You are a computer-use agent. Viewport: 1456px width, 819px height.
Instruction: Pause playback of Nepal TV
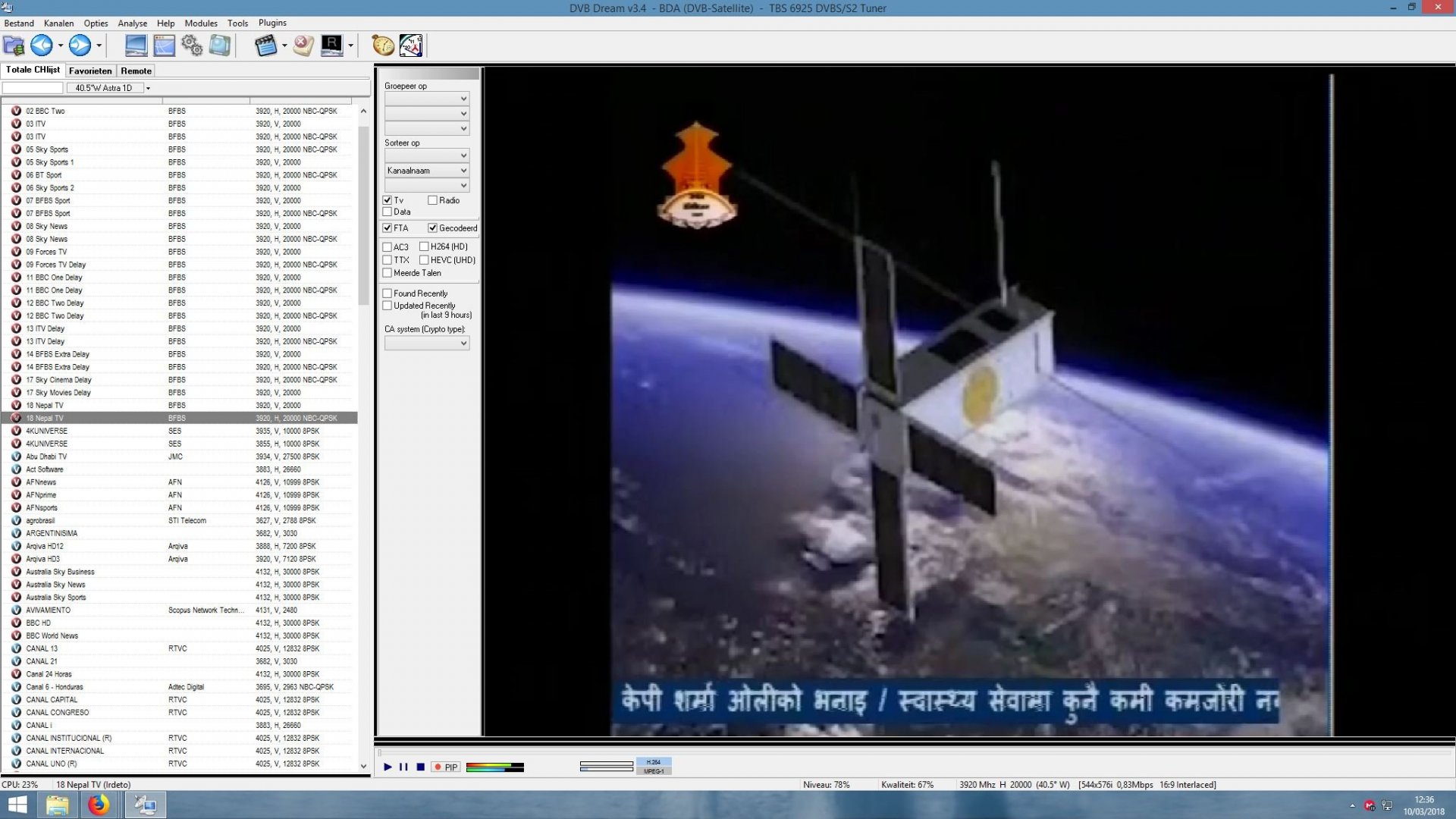[403, 767]
